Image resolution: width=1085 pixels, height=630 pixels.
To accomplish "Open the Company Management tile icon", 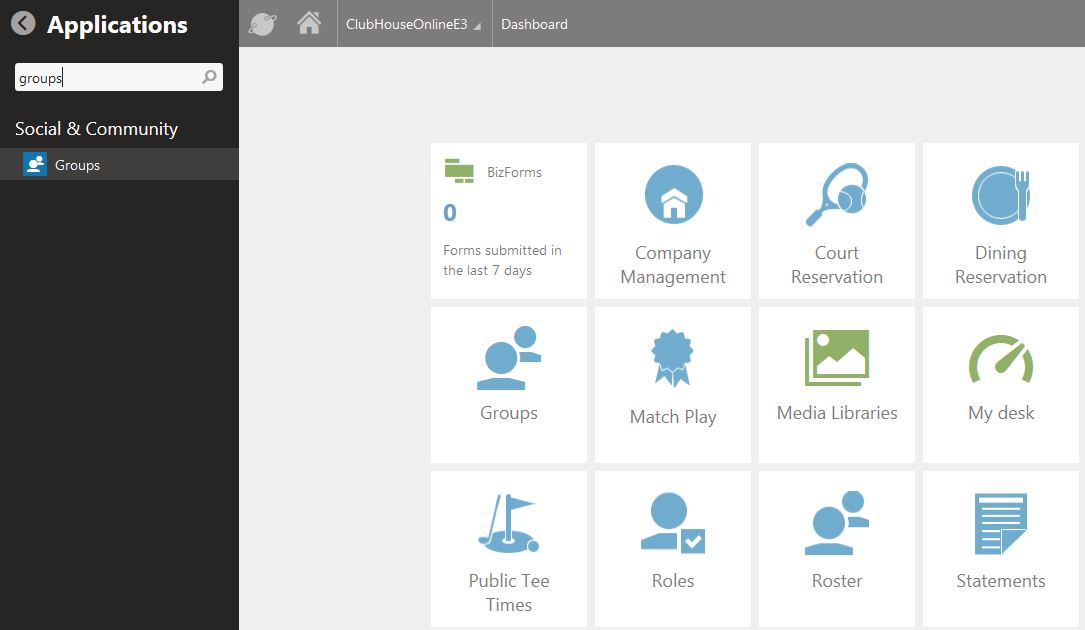I will coord(673,195).
